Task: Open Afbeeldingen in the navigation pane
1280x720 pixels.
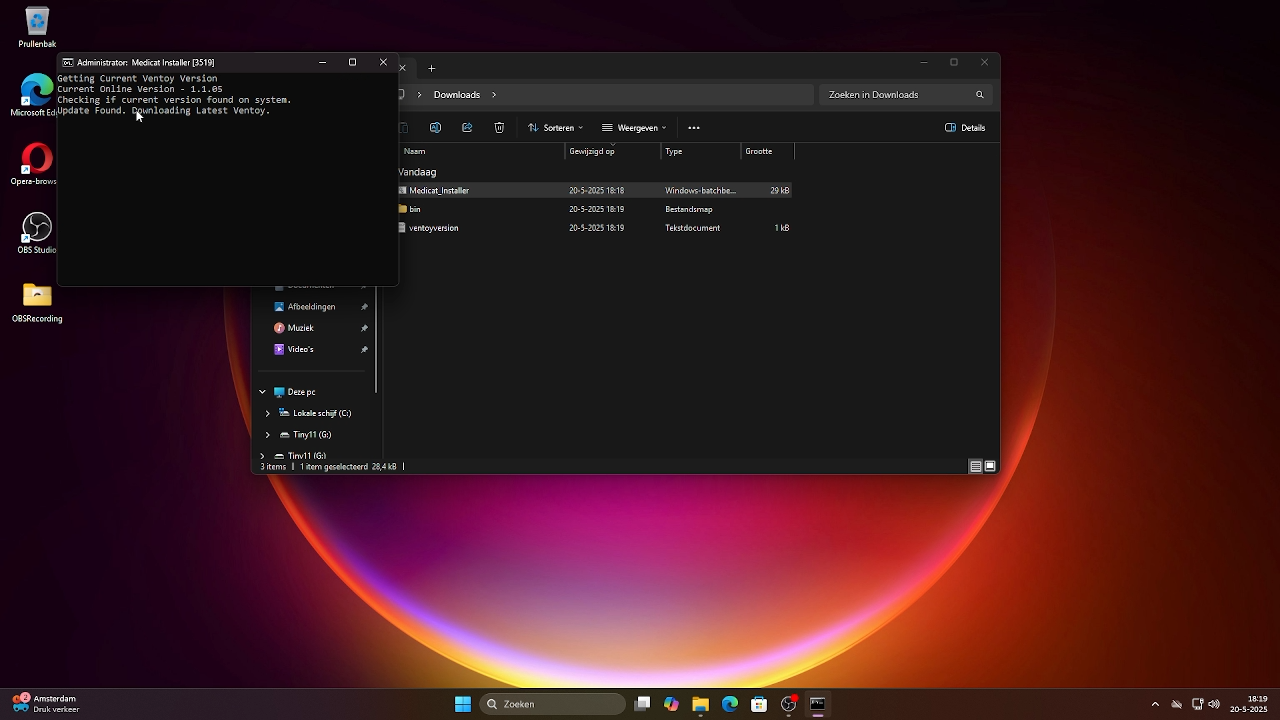Action: 311,307
